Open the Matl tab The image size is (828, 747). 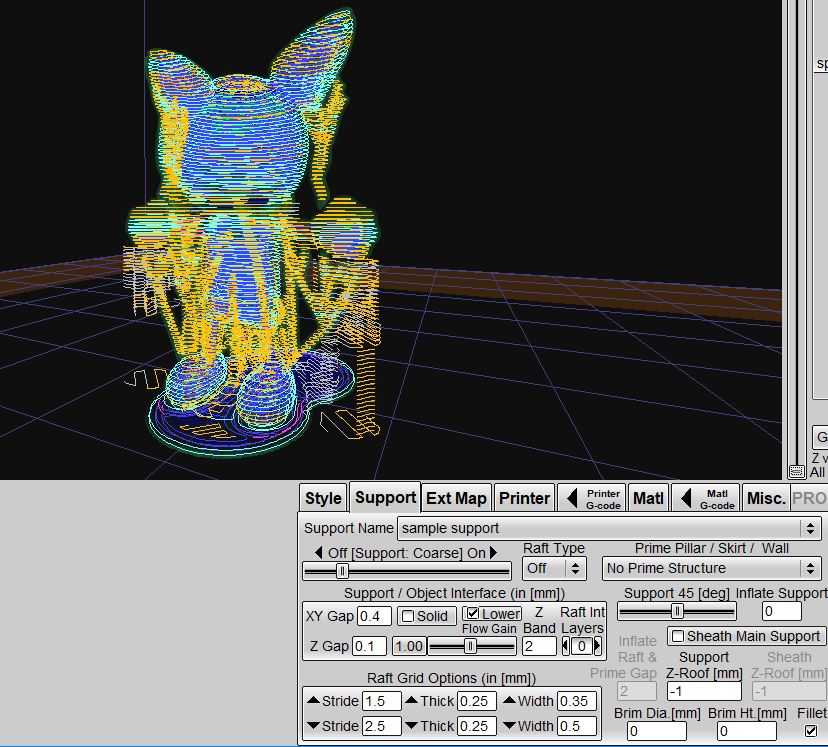pyautogui.click(x=648, y=498)
